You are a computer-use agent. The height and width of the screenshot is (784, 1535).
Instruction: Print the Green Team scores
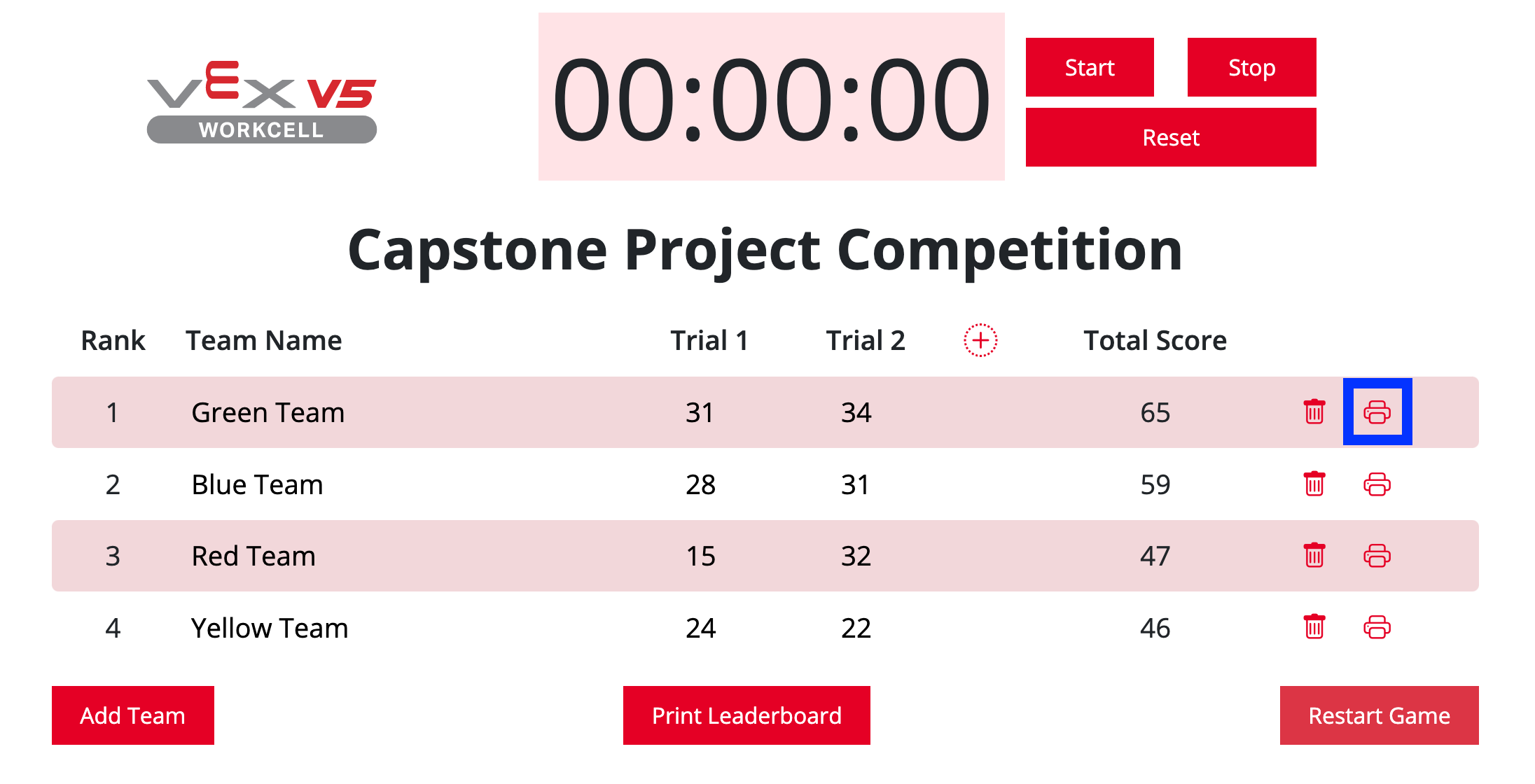(x=1377, y=412)
